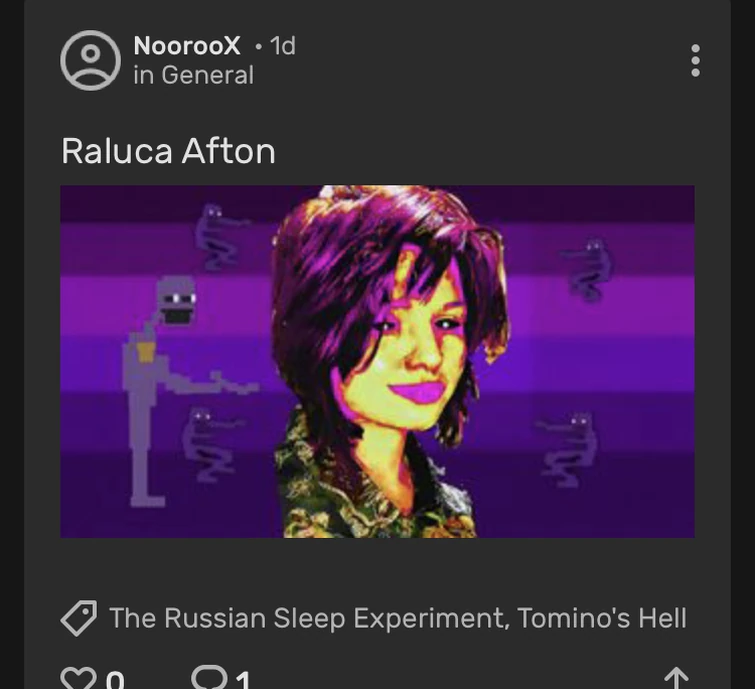Viewport: 755px width, 689px height.
Task: Open the Raluca Afton post image
Action: pyautogui.click(x=377, y=362)
